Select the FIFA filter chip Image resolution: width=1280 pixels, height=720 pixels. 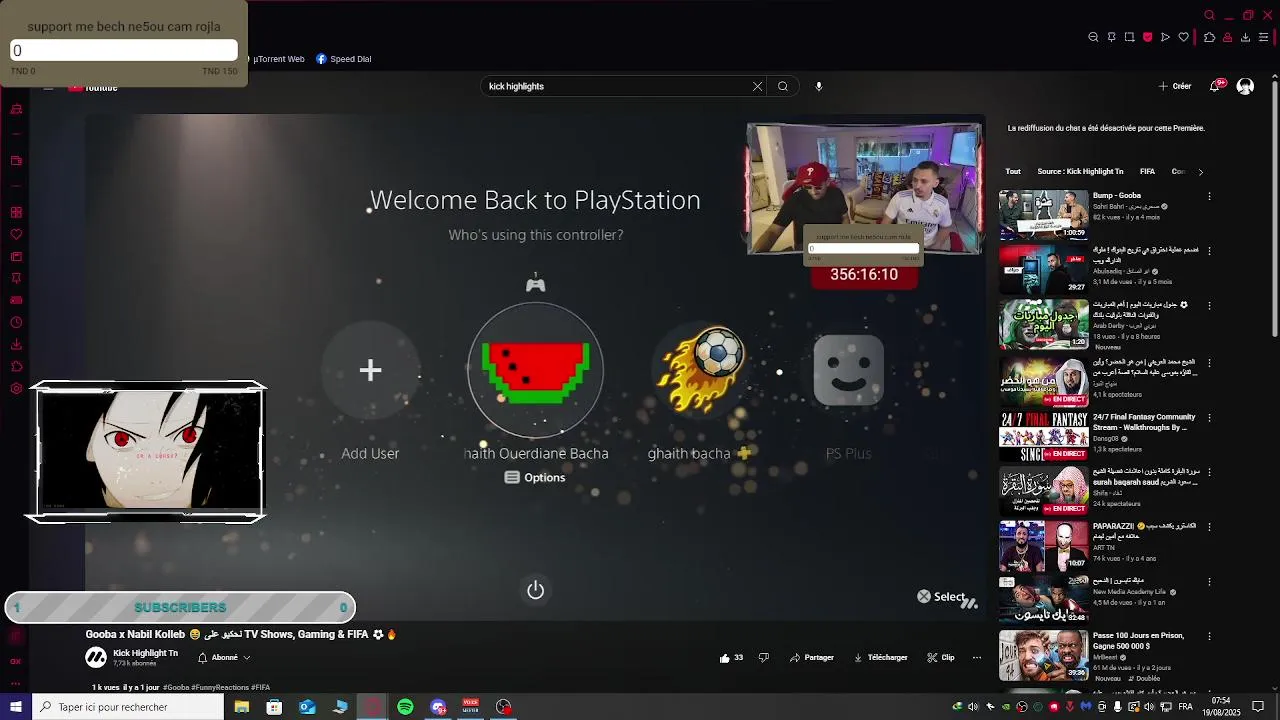(x=1147, y=172)
